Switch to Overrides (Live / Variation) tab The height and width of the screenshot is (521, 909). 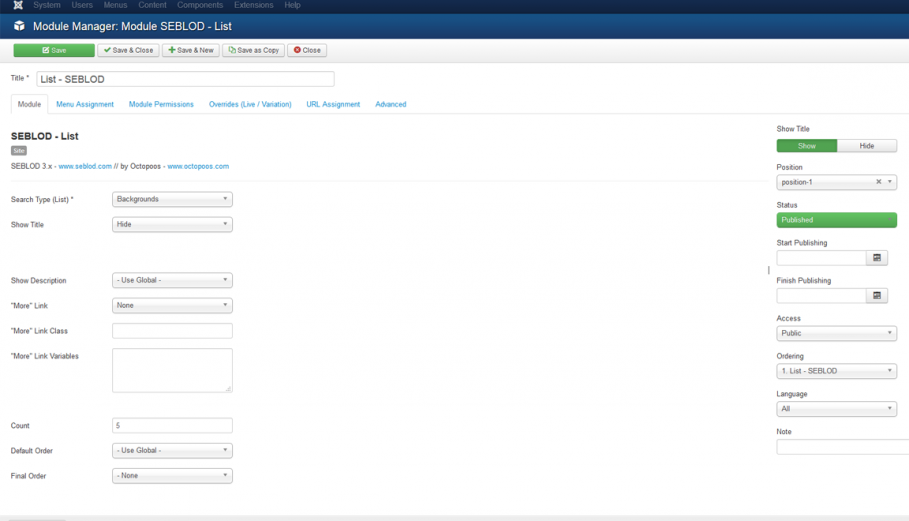(250, 104)
